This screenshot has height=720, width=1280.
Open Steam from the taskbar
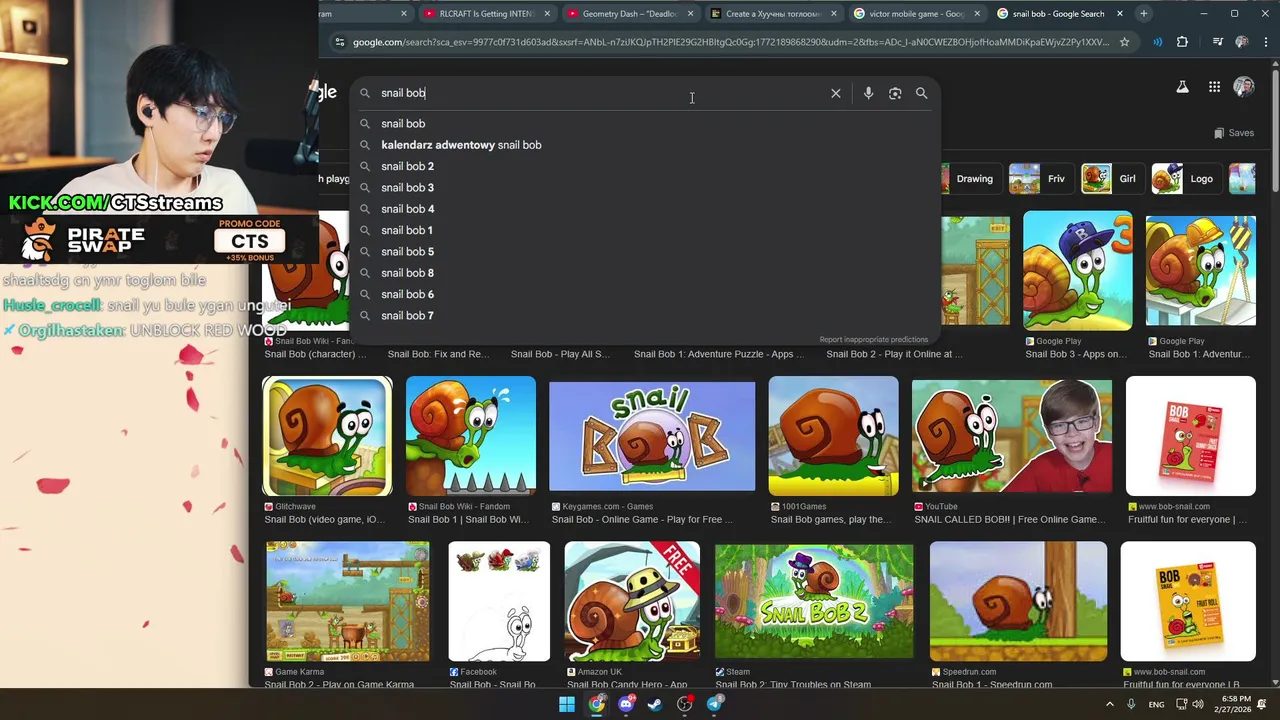tap(655, 704)
